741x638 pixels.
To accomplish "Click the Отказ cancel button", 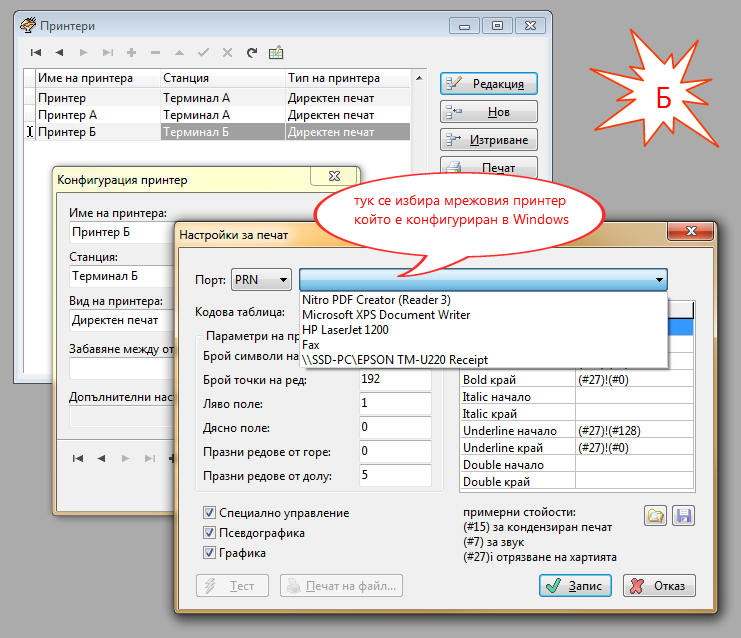I will (659, 586).
